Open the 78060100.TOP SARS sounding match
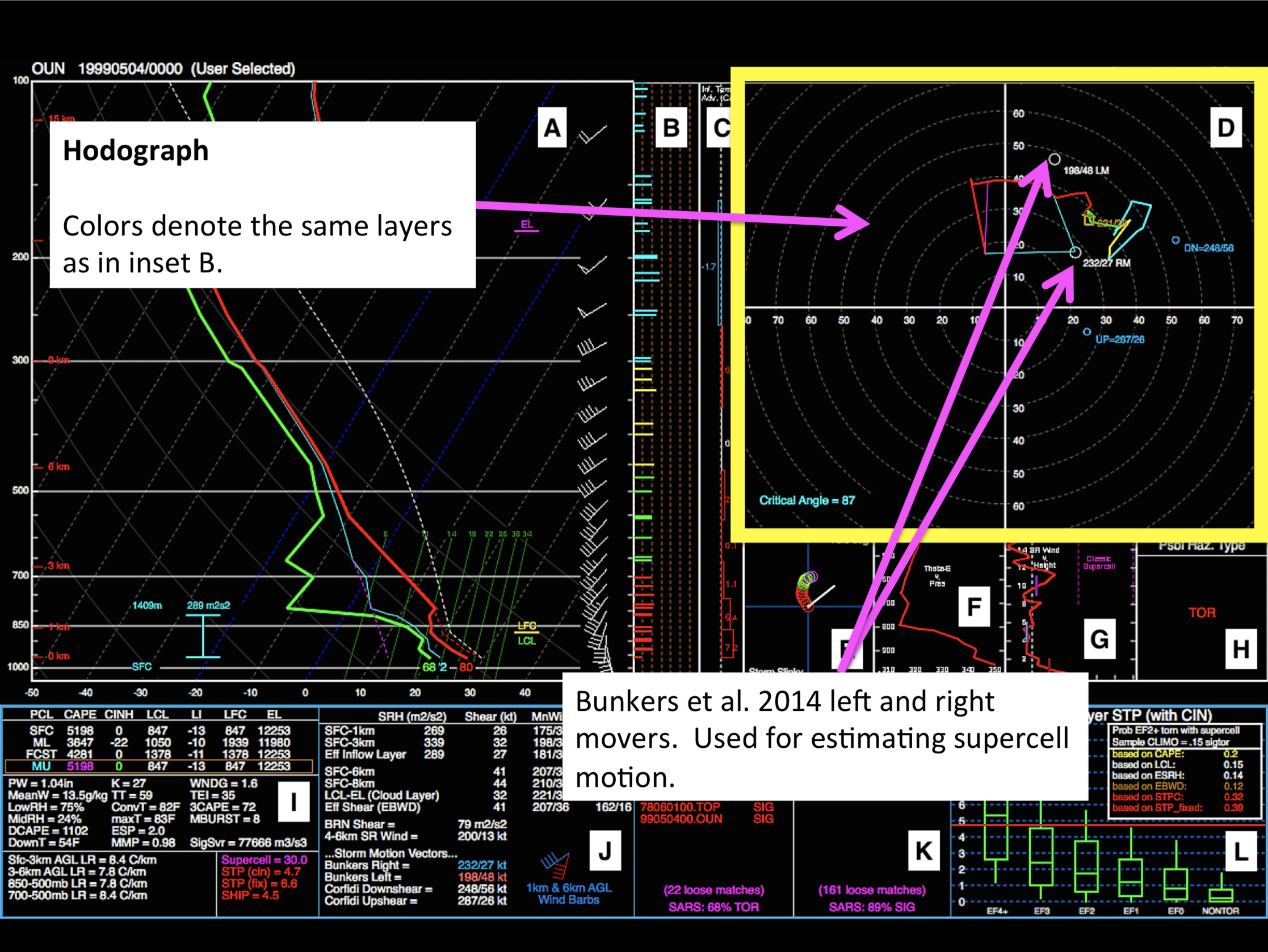 tap(680, 807)
